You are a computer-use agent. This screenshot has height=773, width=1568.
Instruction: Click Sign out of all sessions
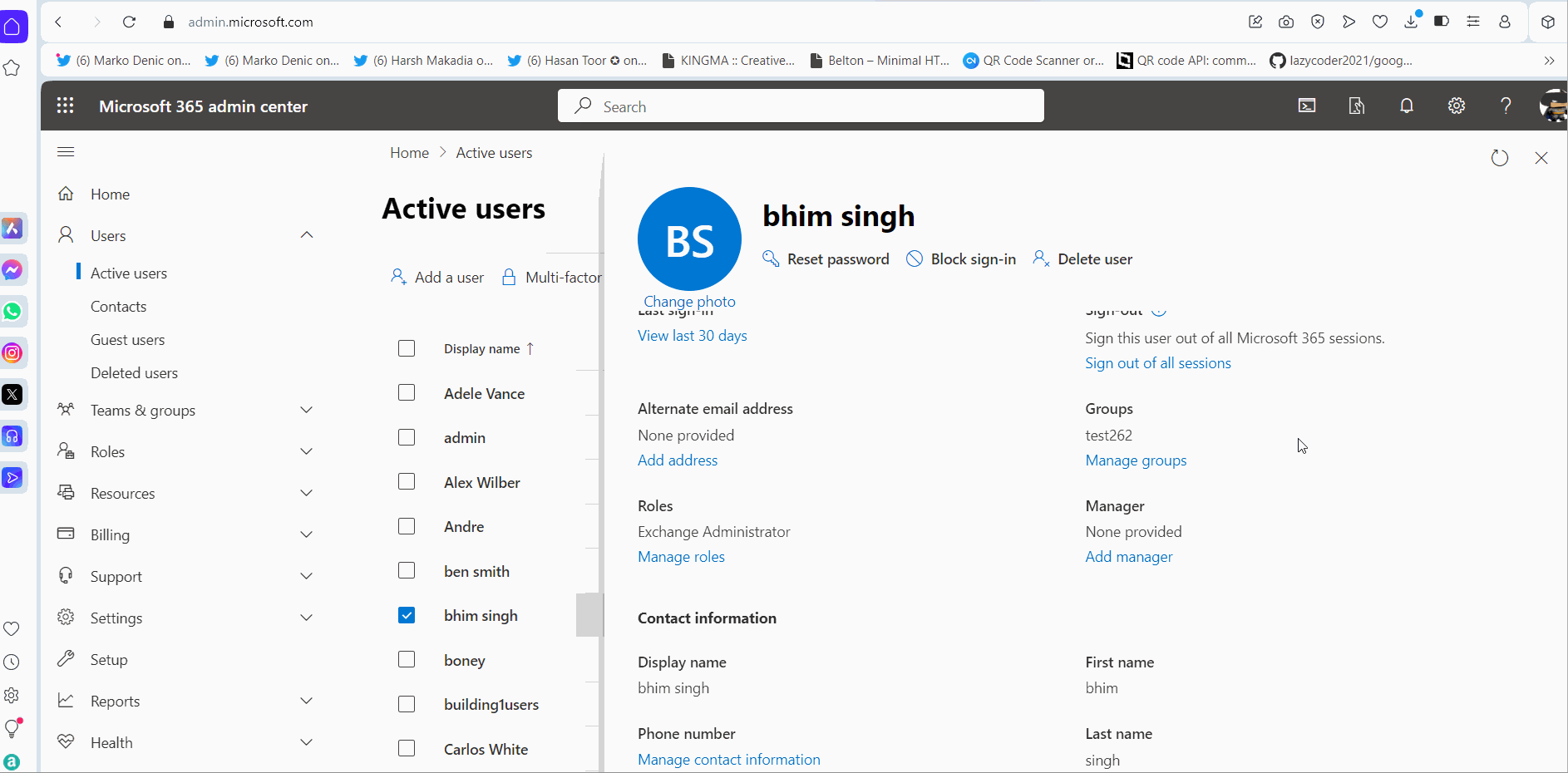click(x=1157, y=362)
